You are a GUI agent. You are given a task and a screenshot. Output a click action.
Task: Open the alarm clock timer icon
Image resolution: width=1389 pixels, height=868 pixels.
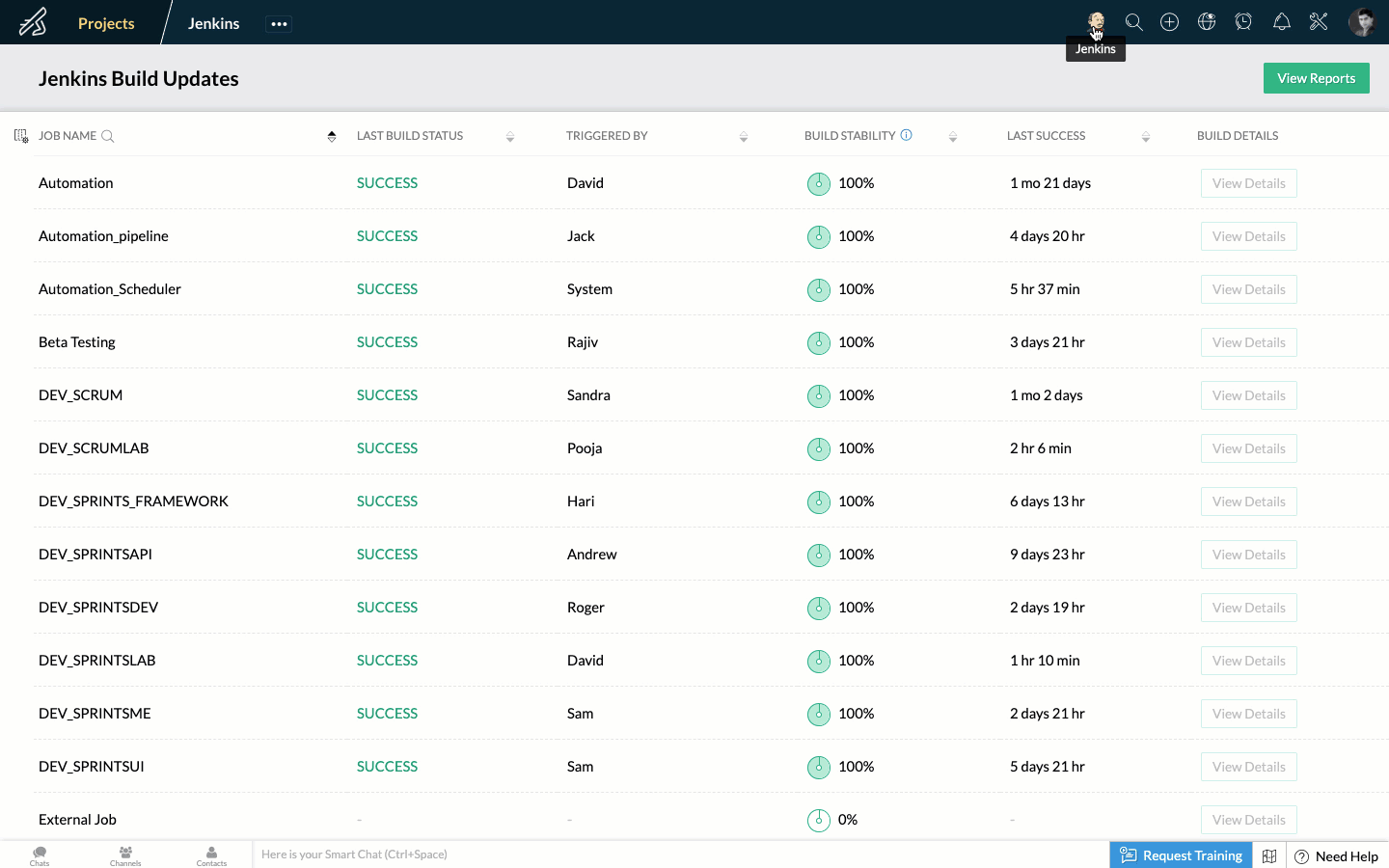[x=1243, y=22]
